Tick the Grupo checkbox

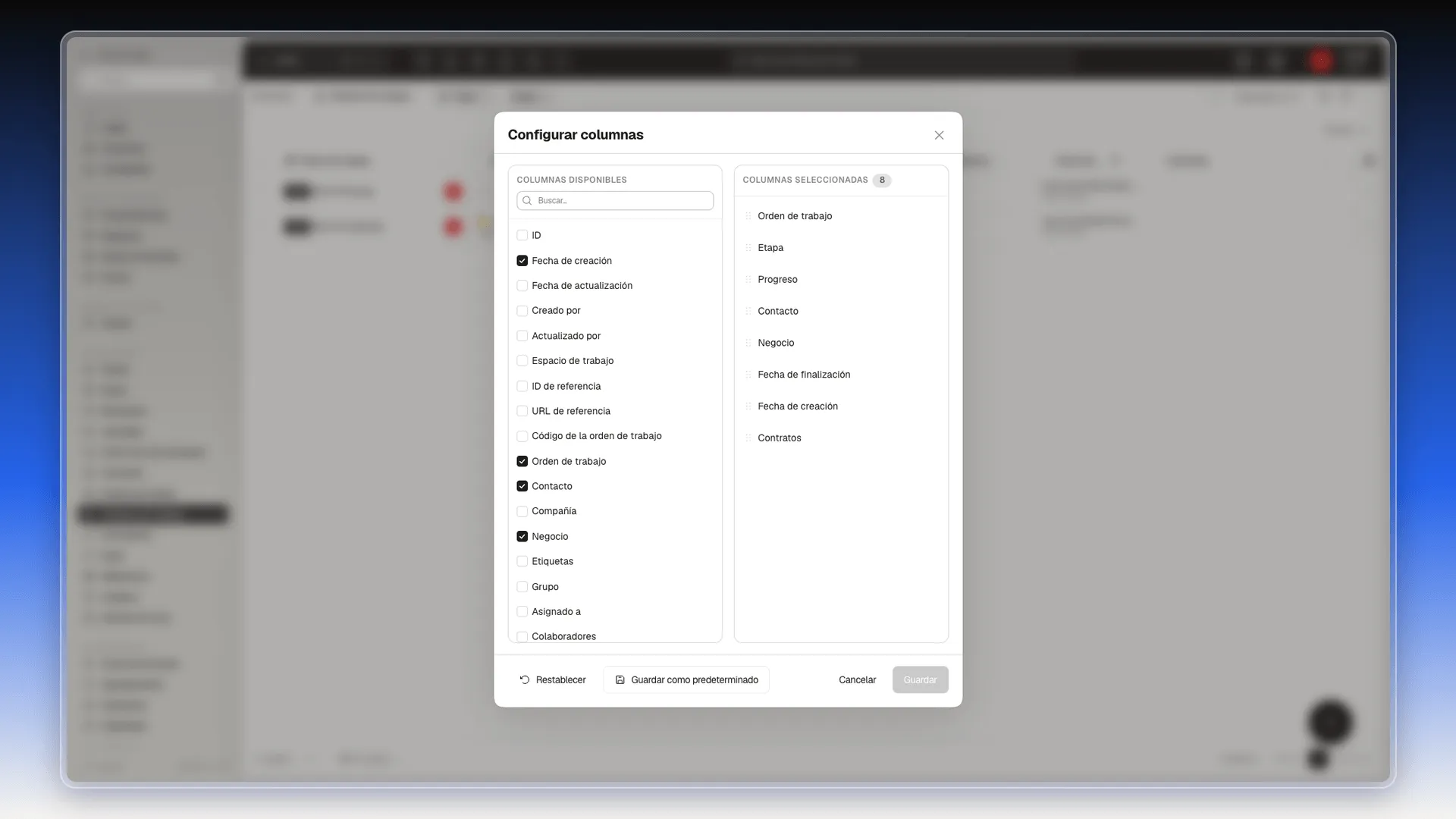(x=522, y=587)
